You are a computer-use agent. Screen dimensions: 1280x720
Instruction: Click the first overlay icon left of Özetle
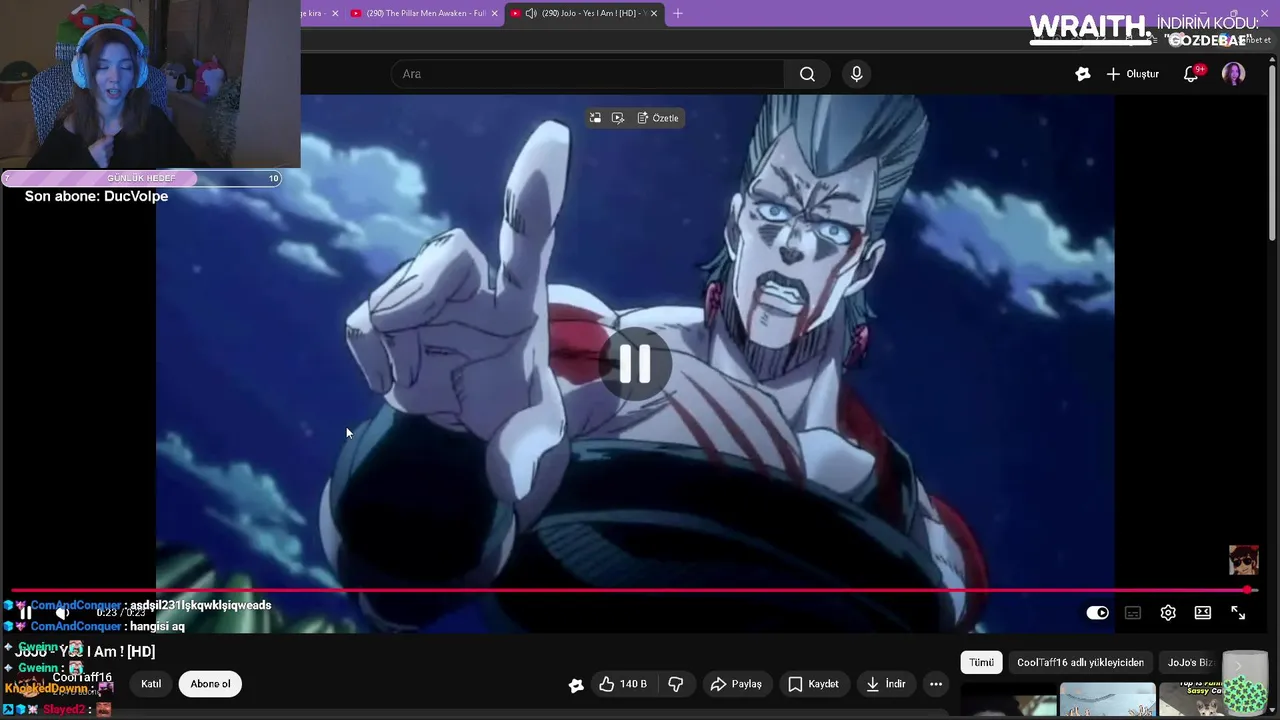[x=595, y=118]
